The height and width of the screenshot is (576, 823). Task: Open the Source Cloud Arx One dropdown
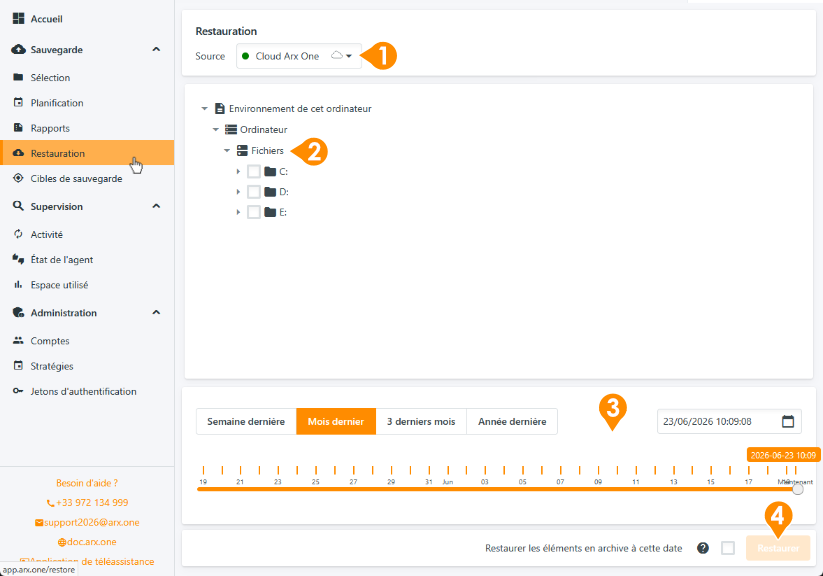299,56
